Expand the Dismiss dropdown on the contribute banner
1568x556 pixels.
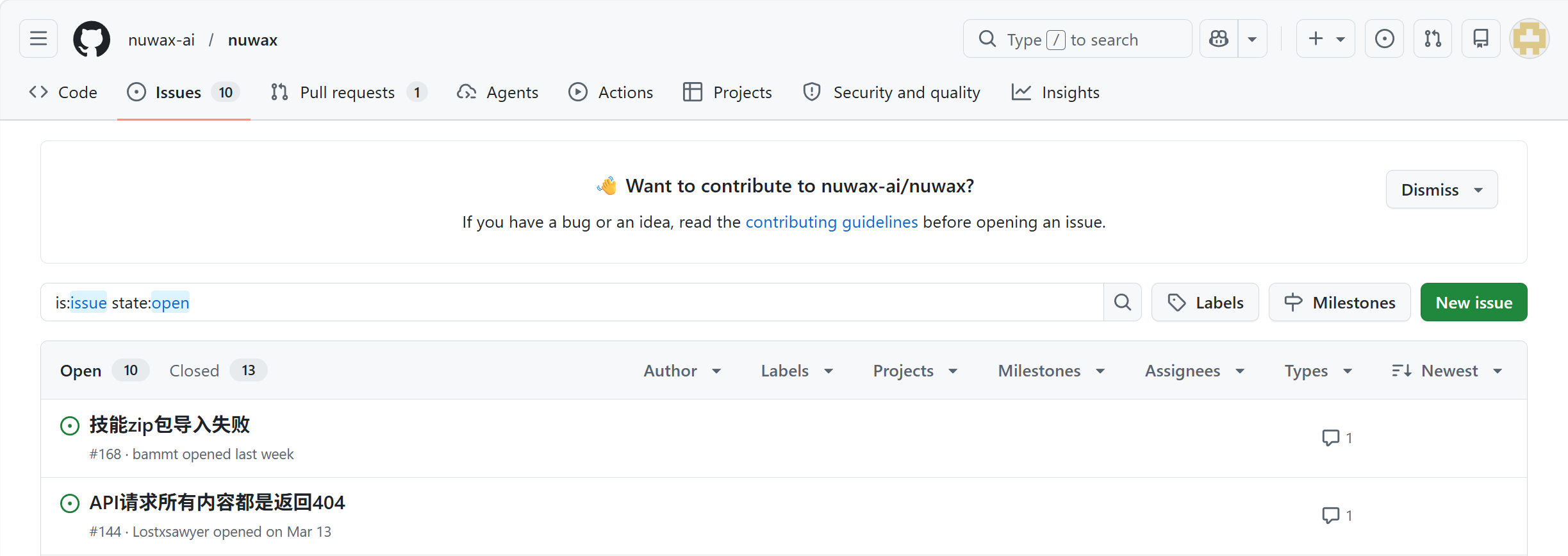[x=1442, y=189]
